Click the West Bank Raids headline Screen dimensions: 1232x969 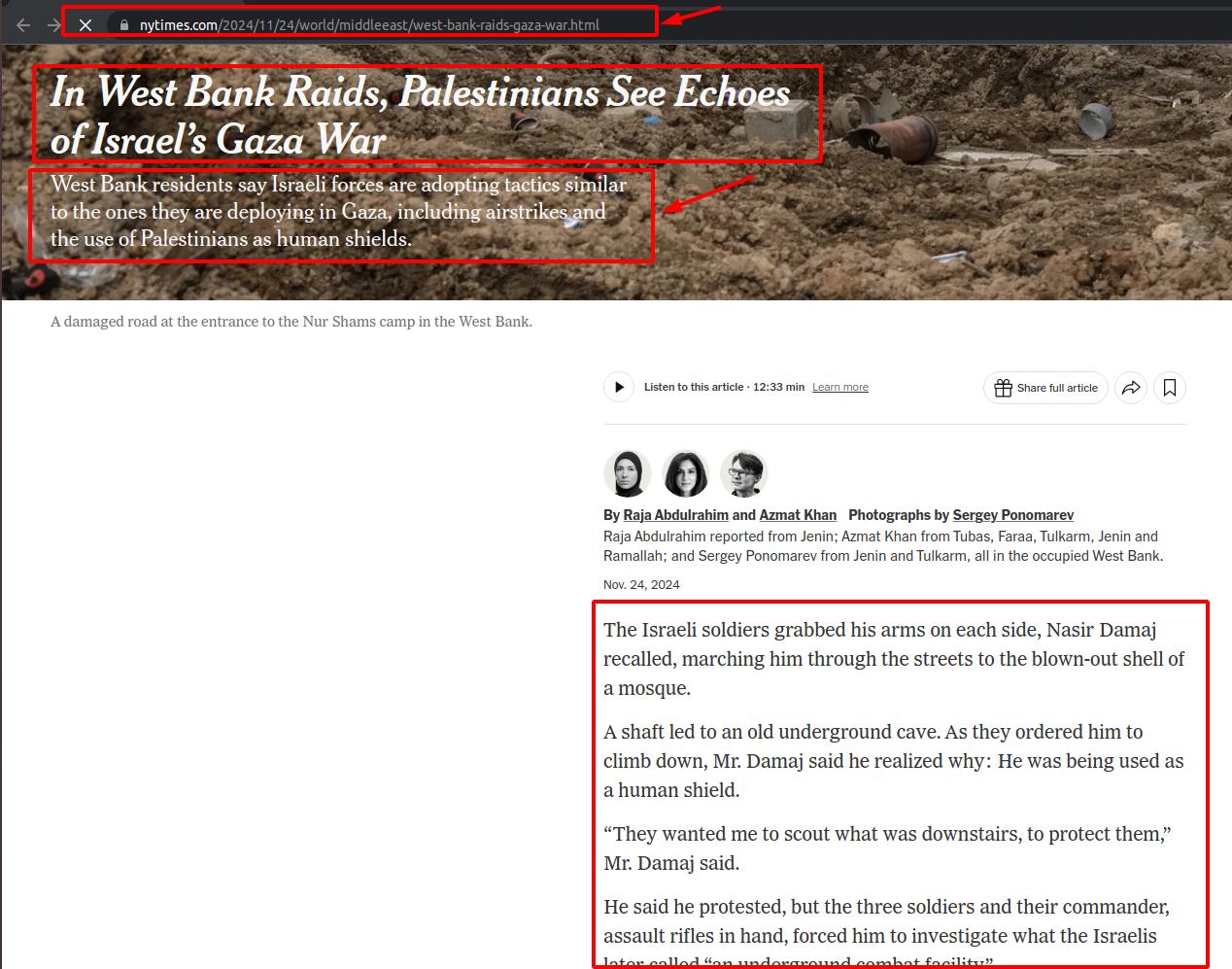[x=420, y=115]
